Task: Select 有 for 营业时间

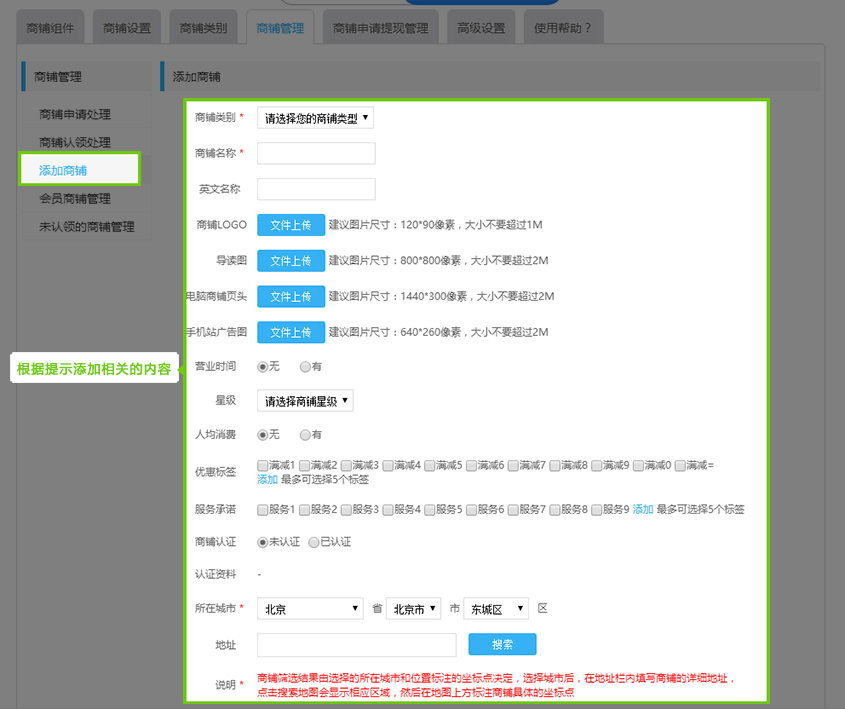Action: tap(306, 367)
